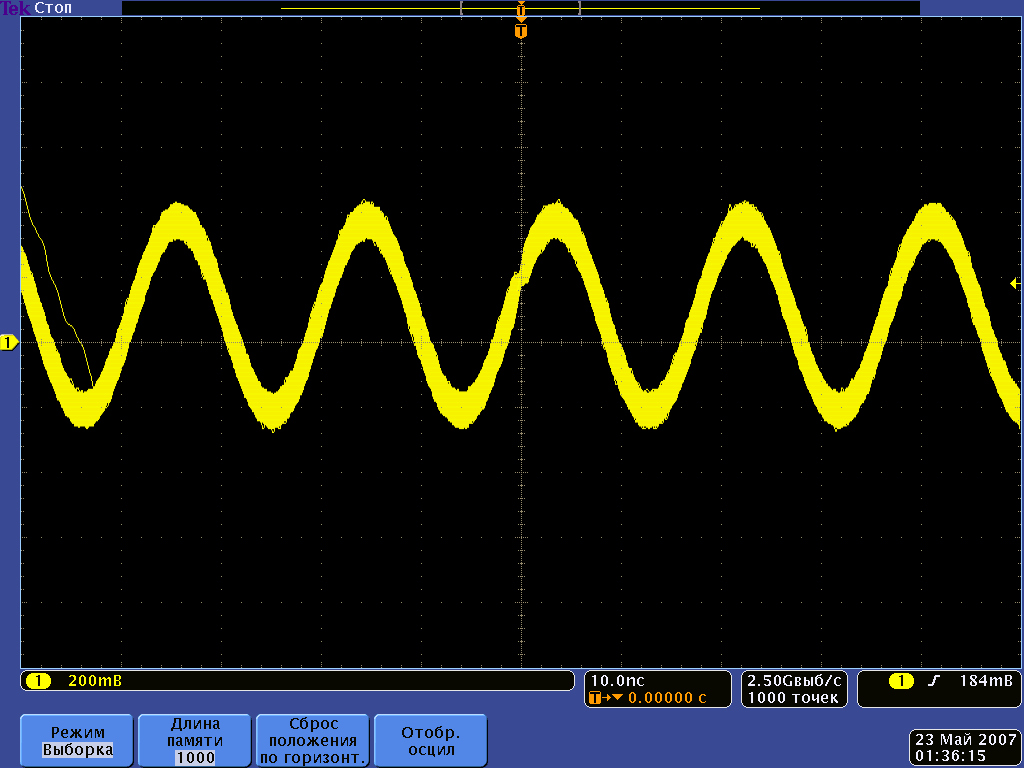Click the 10.0nс timebase readout
Viewport: 1024px width, 768px height.
click(x=618, y=680)
